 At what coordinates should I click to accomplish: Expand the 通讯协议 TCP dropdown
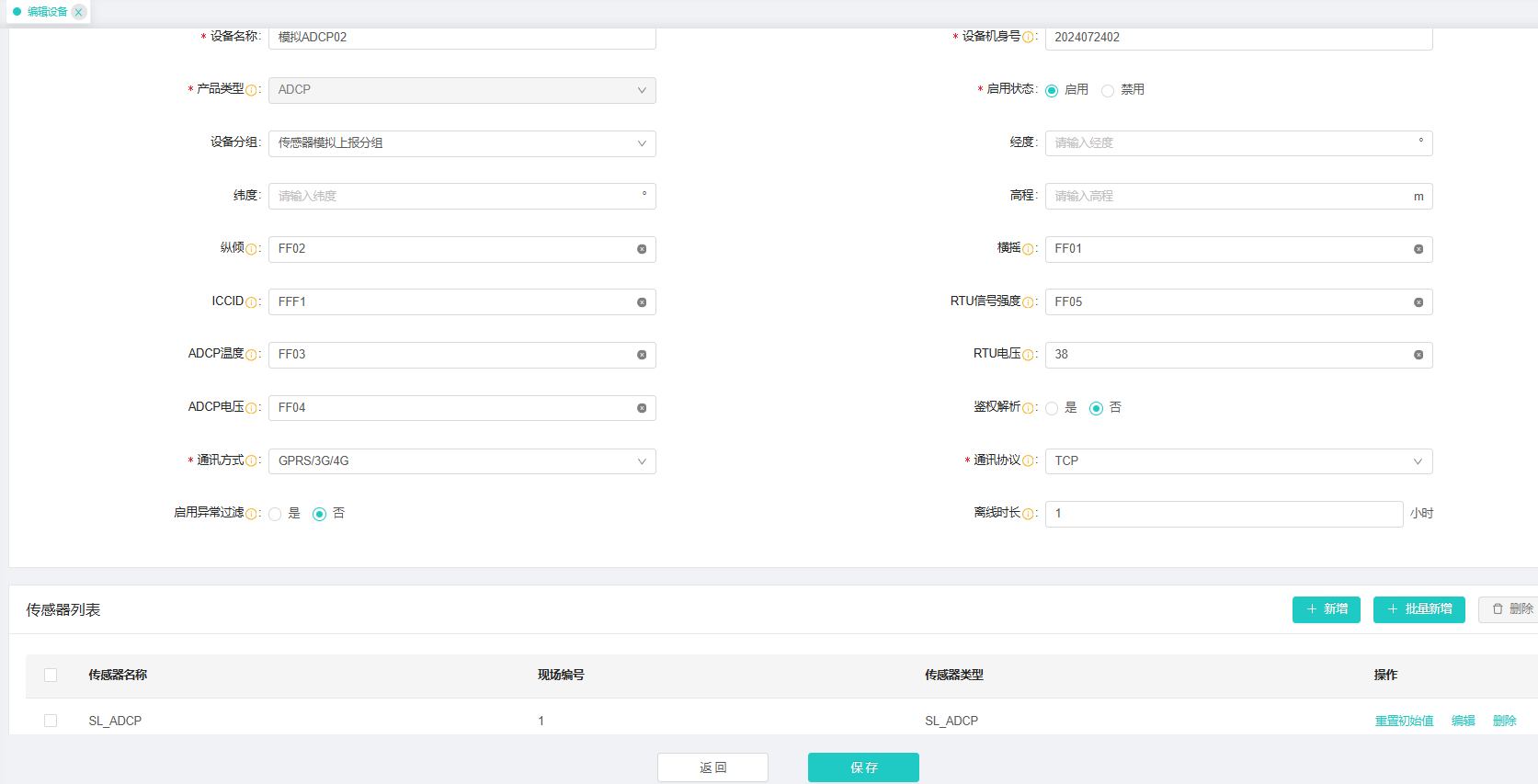point(1237,461)
